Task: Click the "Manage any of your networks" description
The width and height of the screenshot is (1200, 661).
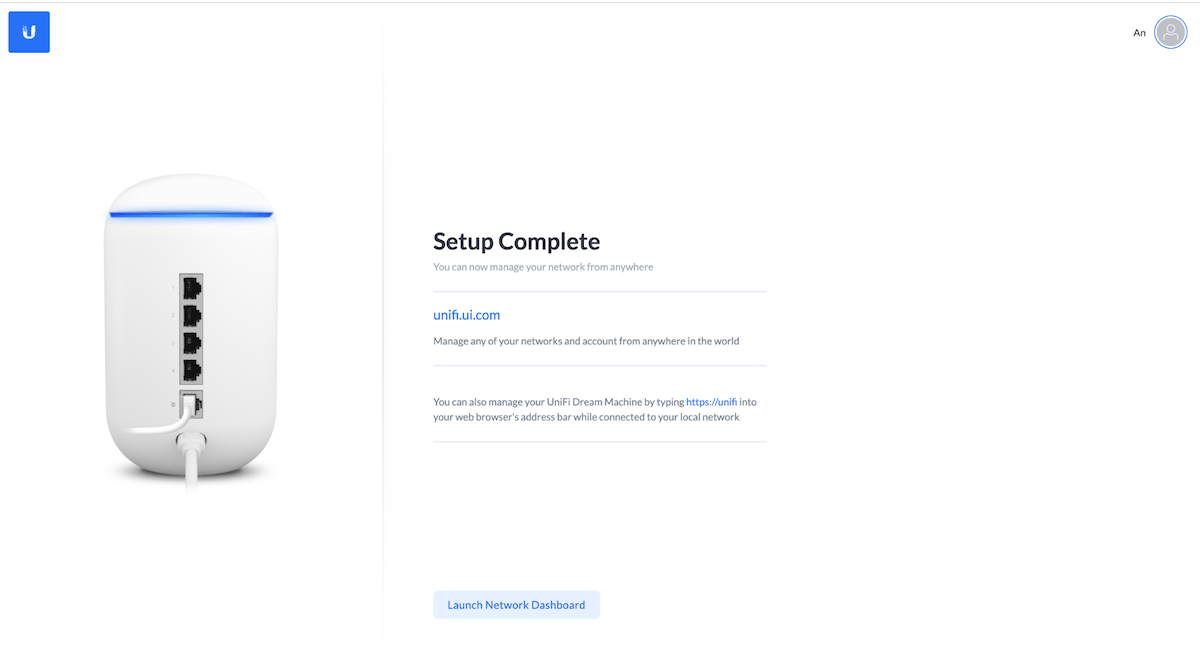Action: 586,341
